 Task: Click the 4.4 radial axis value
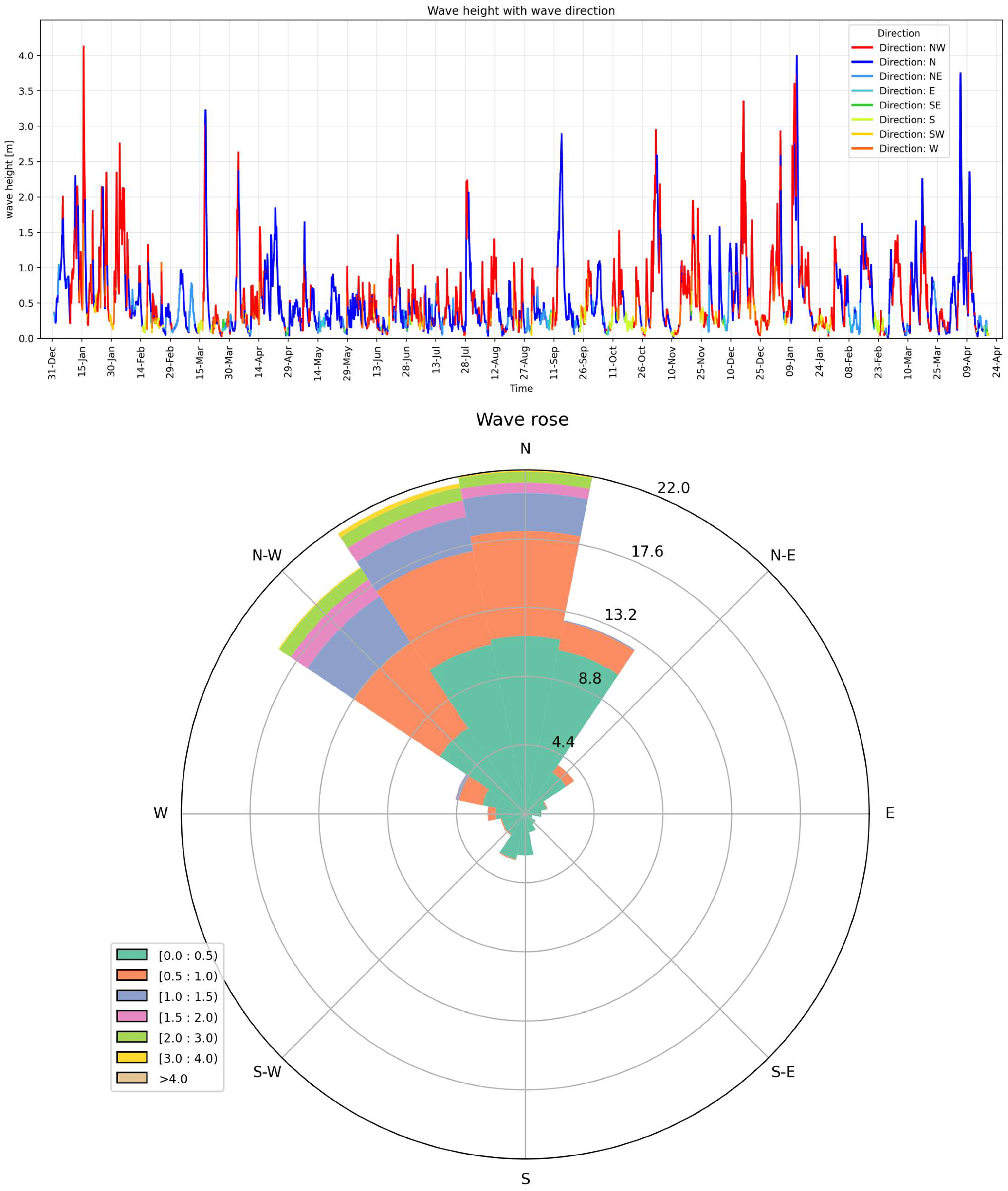click(x=563, y=742)
